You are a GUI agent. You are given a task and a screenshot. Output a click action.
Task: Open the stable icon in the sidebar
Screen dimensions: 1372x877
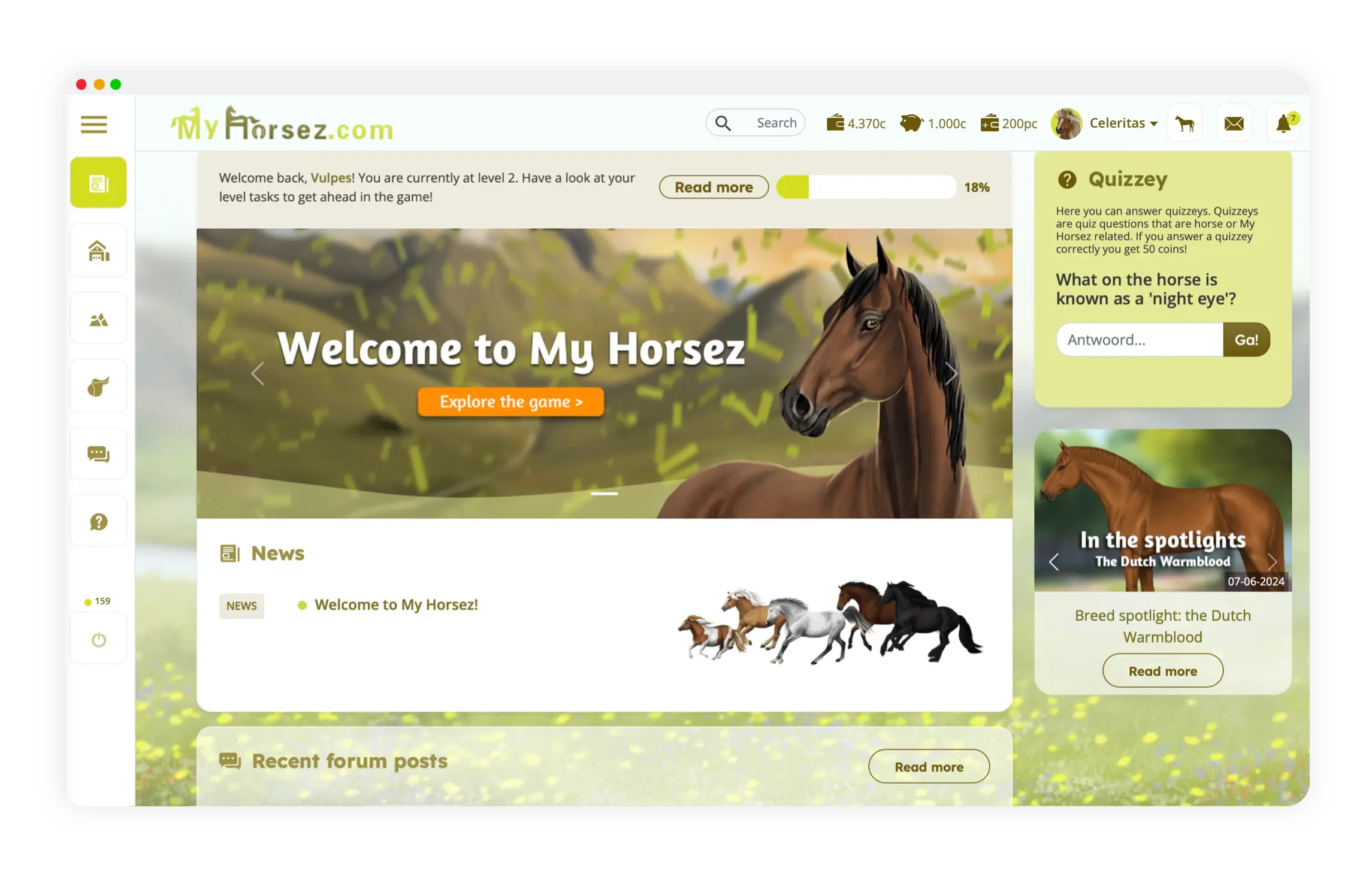[98, 250]
